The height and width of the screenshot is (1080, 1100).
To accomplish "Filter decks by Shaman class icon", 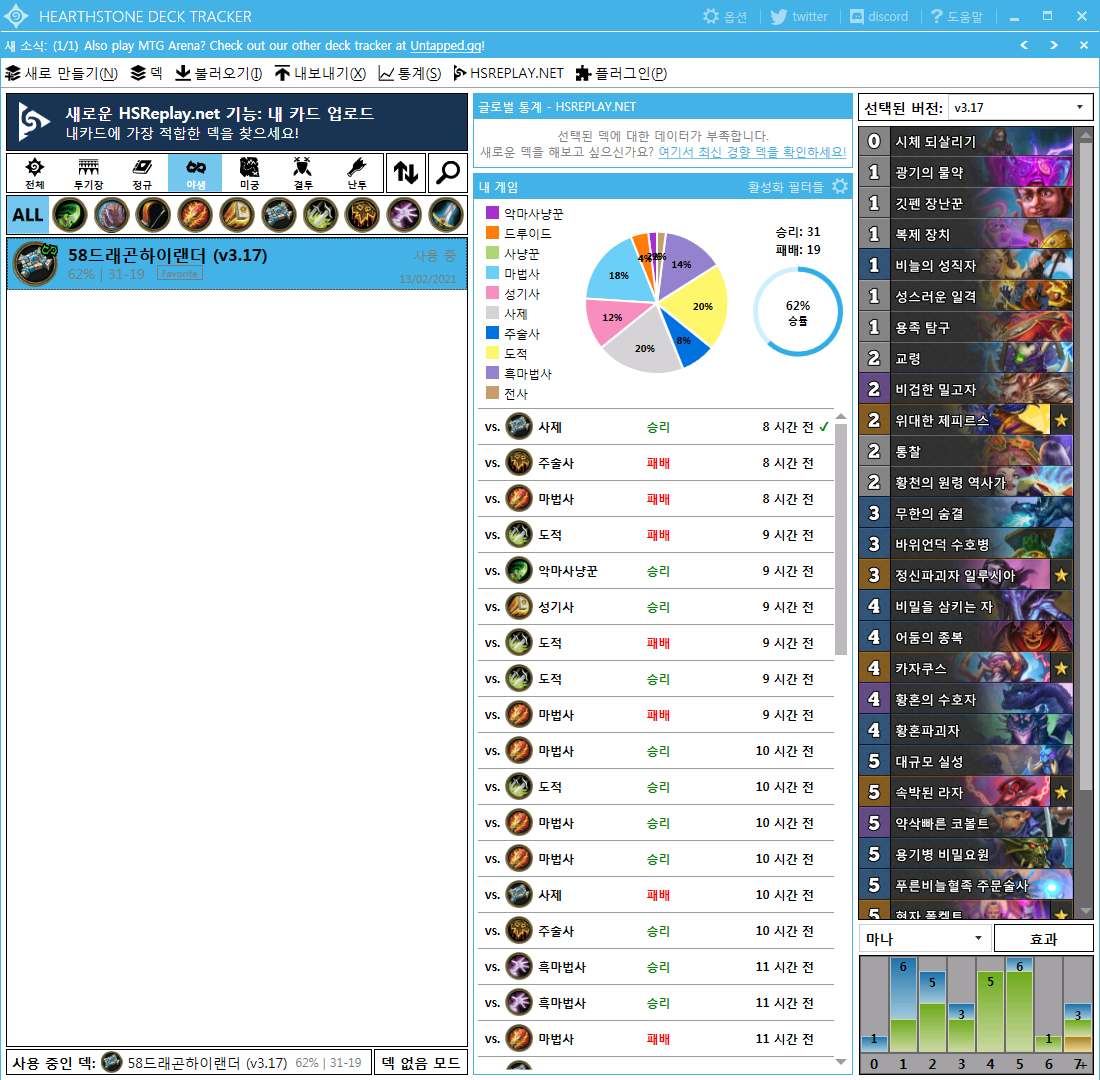I will (x=362, y=215).
